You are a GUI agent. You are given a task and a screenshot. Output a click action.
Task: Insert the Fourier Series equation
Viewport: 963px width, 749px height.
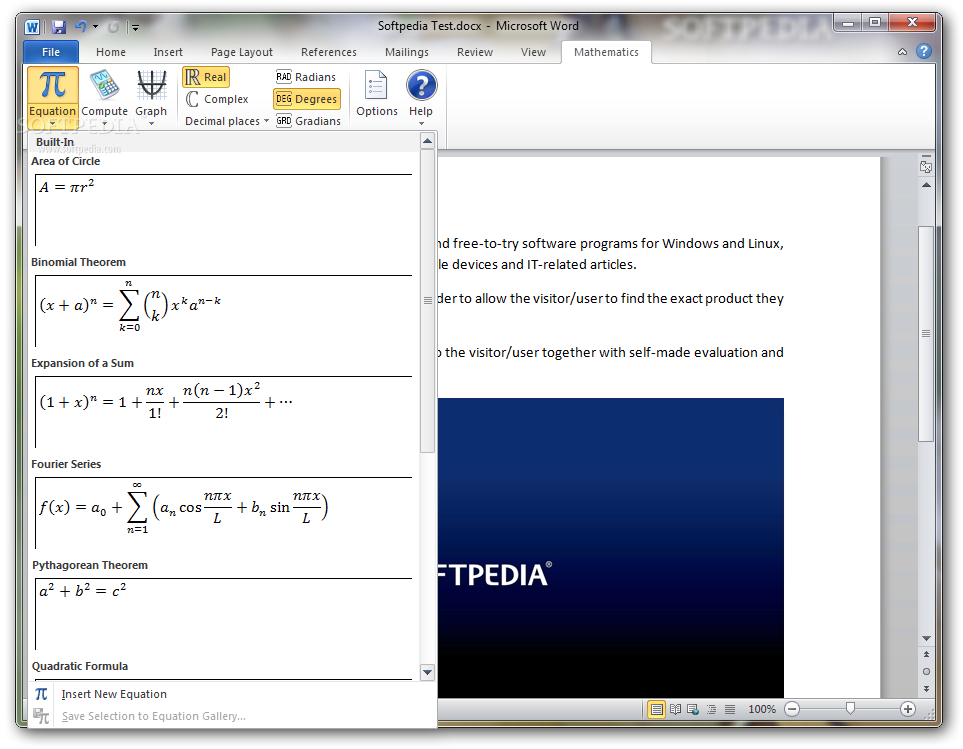coord(223,513)
